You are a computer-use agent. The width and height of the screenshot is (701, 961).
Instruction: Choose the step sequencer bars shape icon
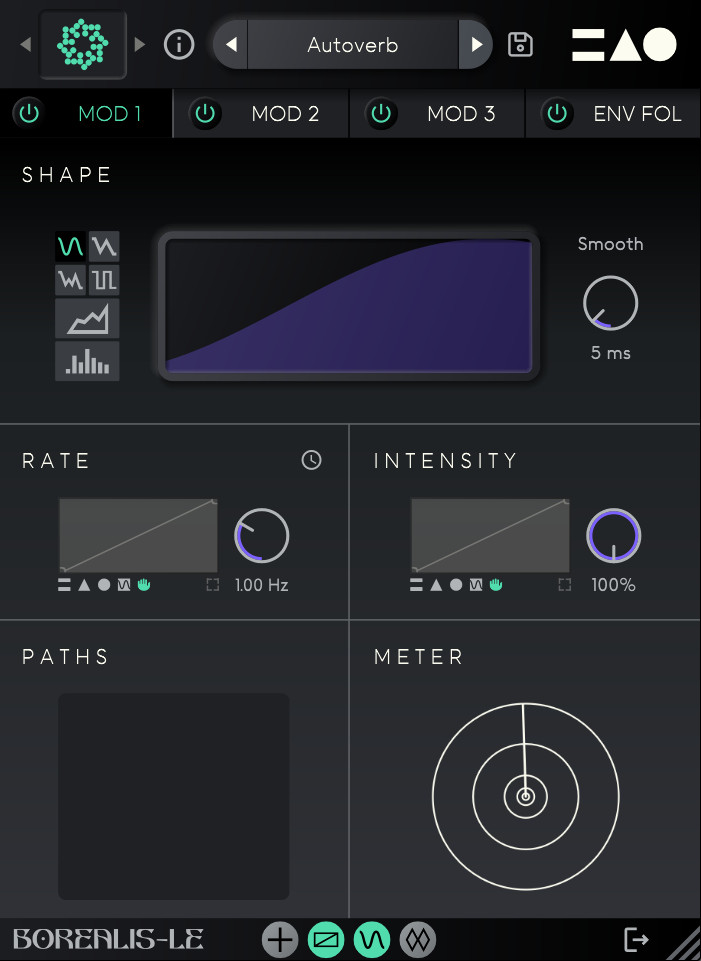(87, 361)
